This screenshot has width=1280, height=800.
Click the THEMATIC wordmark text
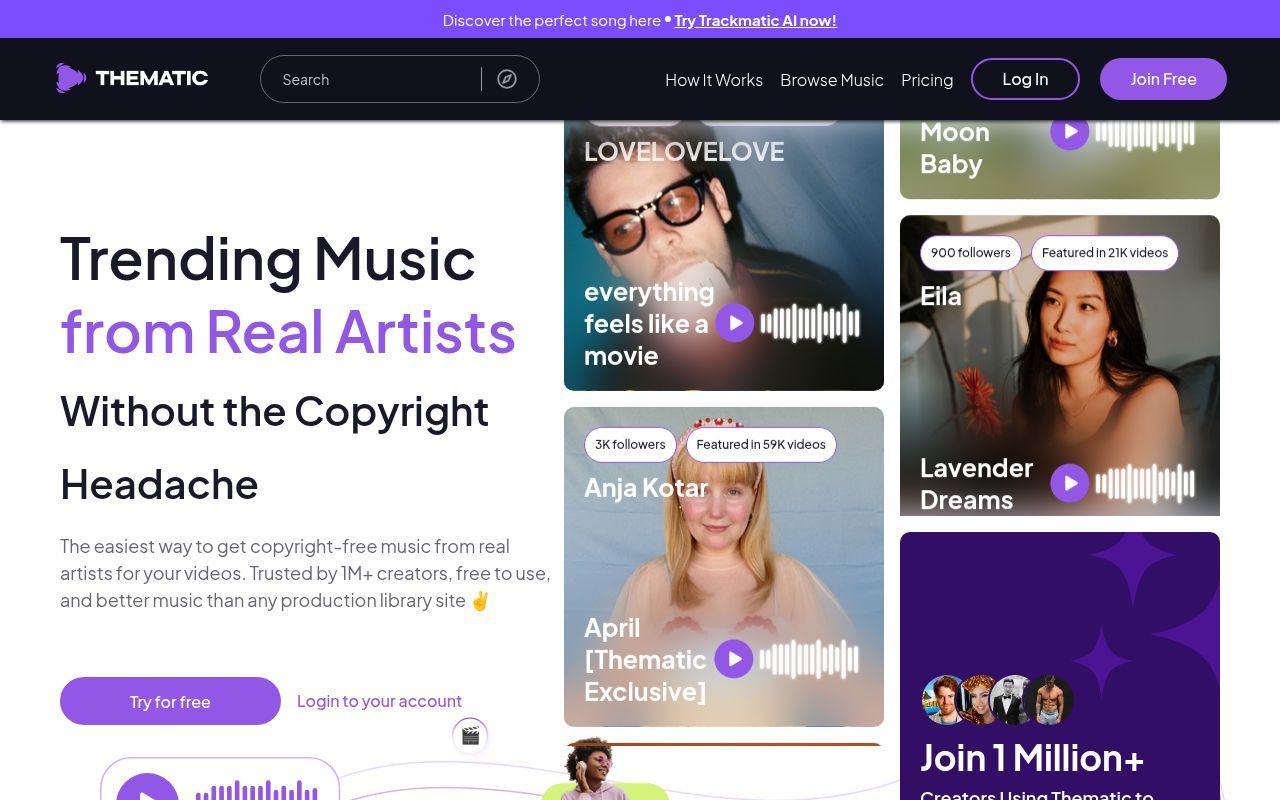coord(152,78)
